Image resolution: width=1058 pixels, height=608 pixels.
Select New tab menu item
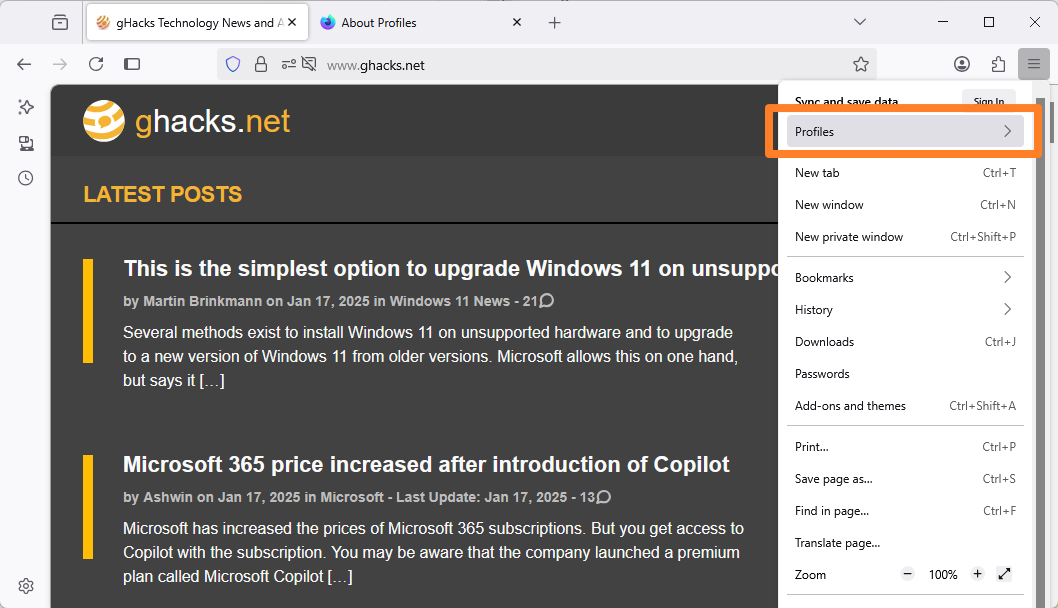[x=905, y=173]
